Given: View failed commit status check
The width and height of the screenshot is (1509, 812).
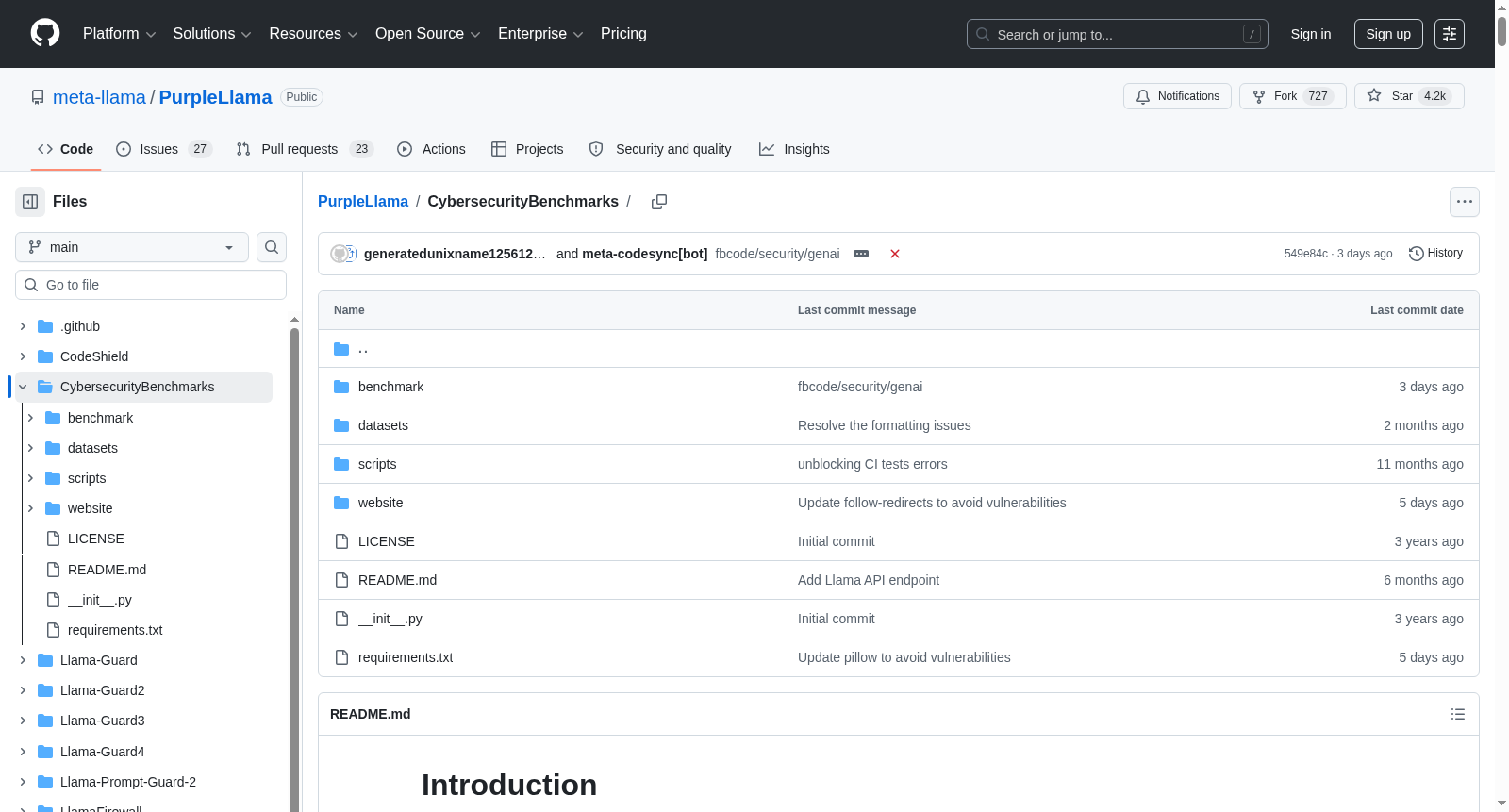Looking at the screenshot, I should (895, 254).
